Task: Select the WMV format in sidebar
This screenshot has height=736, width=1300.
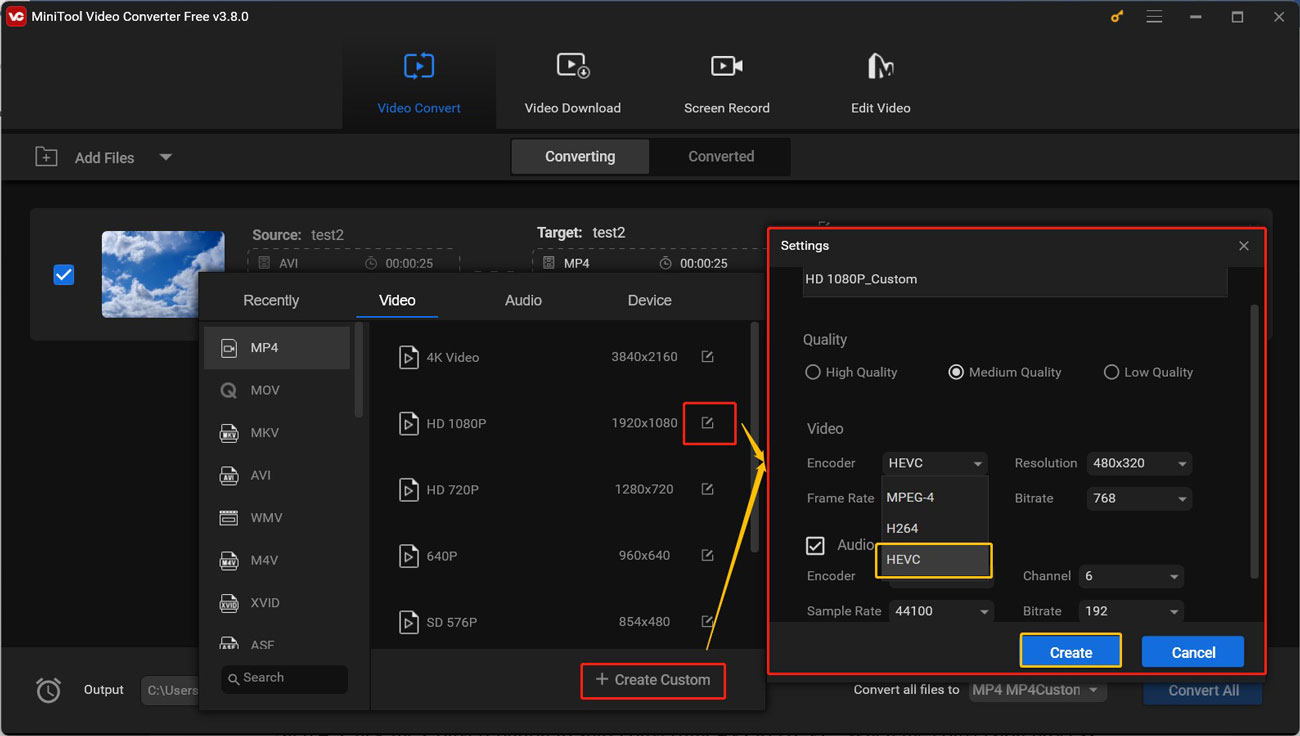Action: tap(277, 518)
